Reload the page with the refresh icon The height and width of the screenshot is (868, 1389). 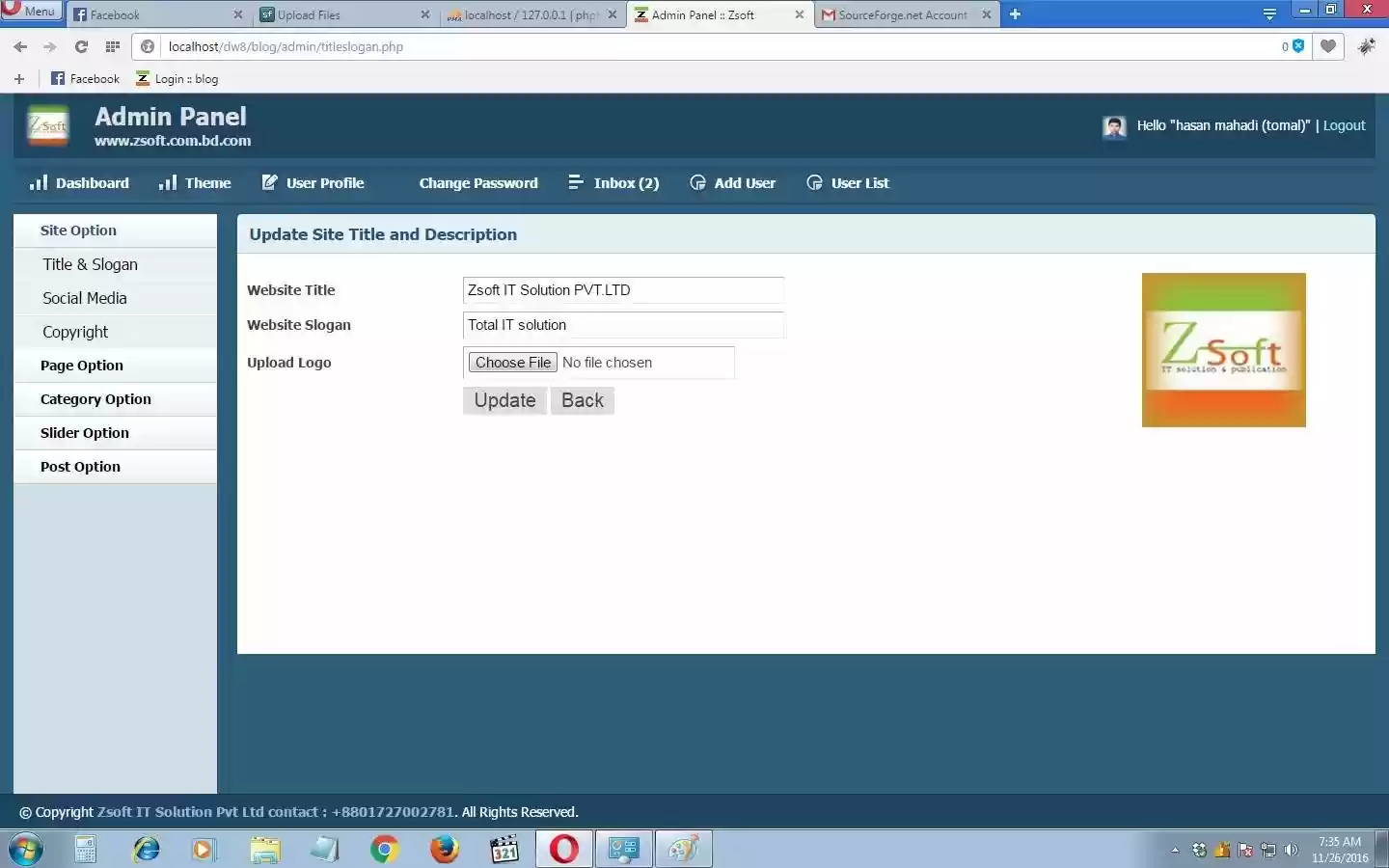(81, 46)
